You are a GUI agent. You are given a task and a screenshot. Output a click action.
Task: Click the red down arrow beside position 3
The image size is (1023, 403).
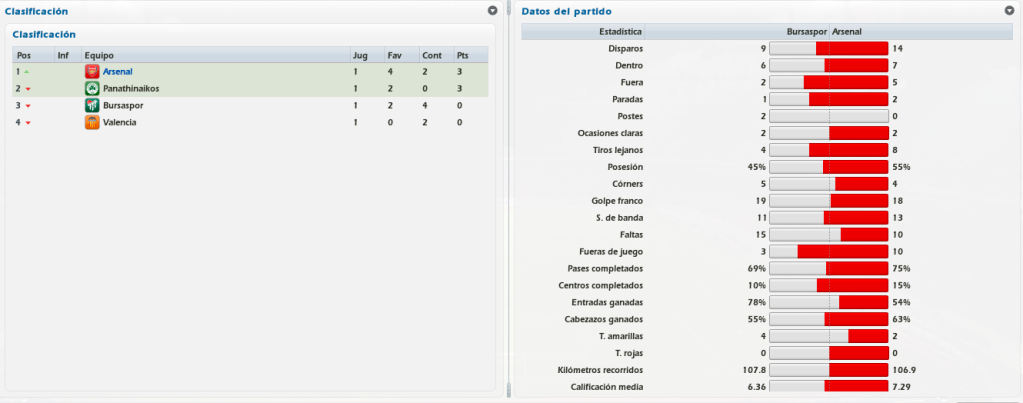27,106
